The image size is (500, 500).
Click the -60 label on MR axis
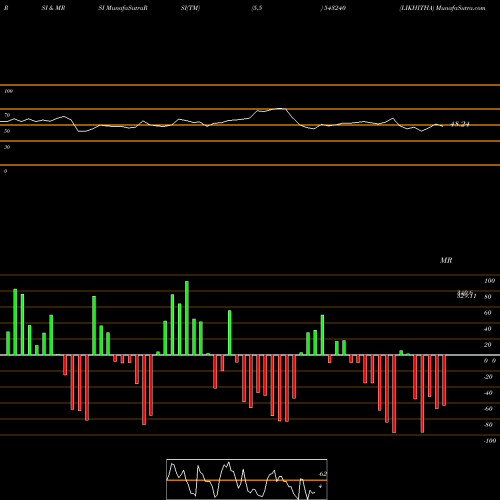click(488, 409)
